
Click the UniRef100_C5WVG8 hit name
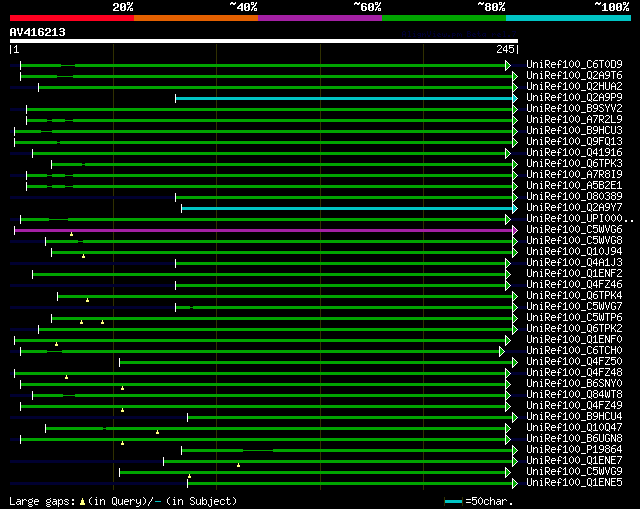(574, 241)
